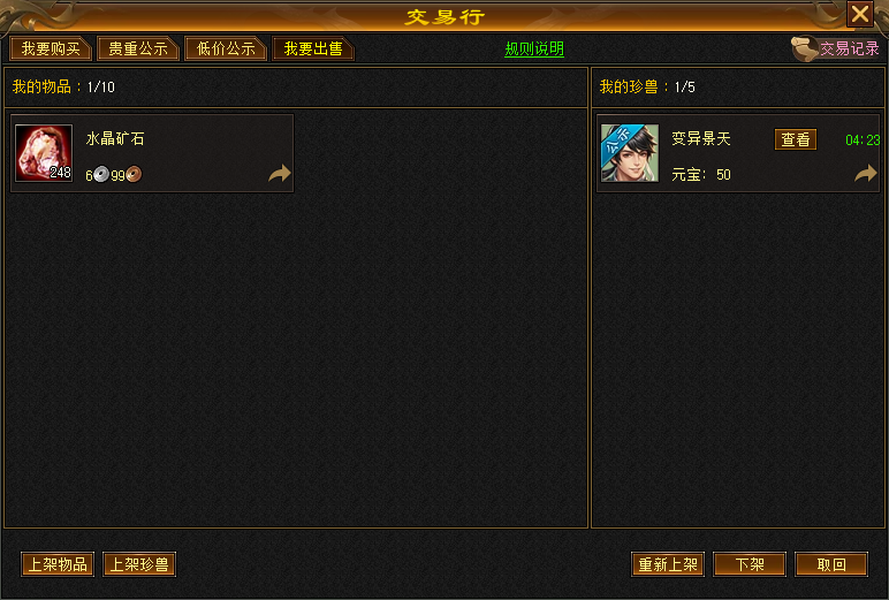889x600 pixels.
Task: Click the 上架珍兽 button
Action: pyautogui.click(x=139, y=564)
